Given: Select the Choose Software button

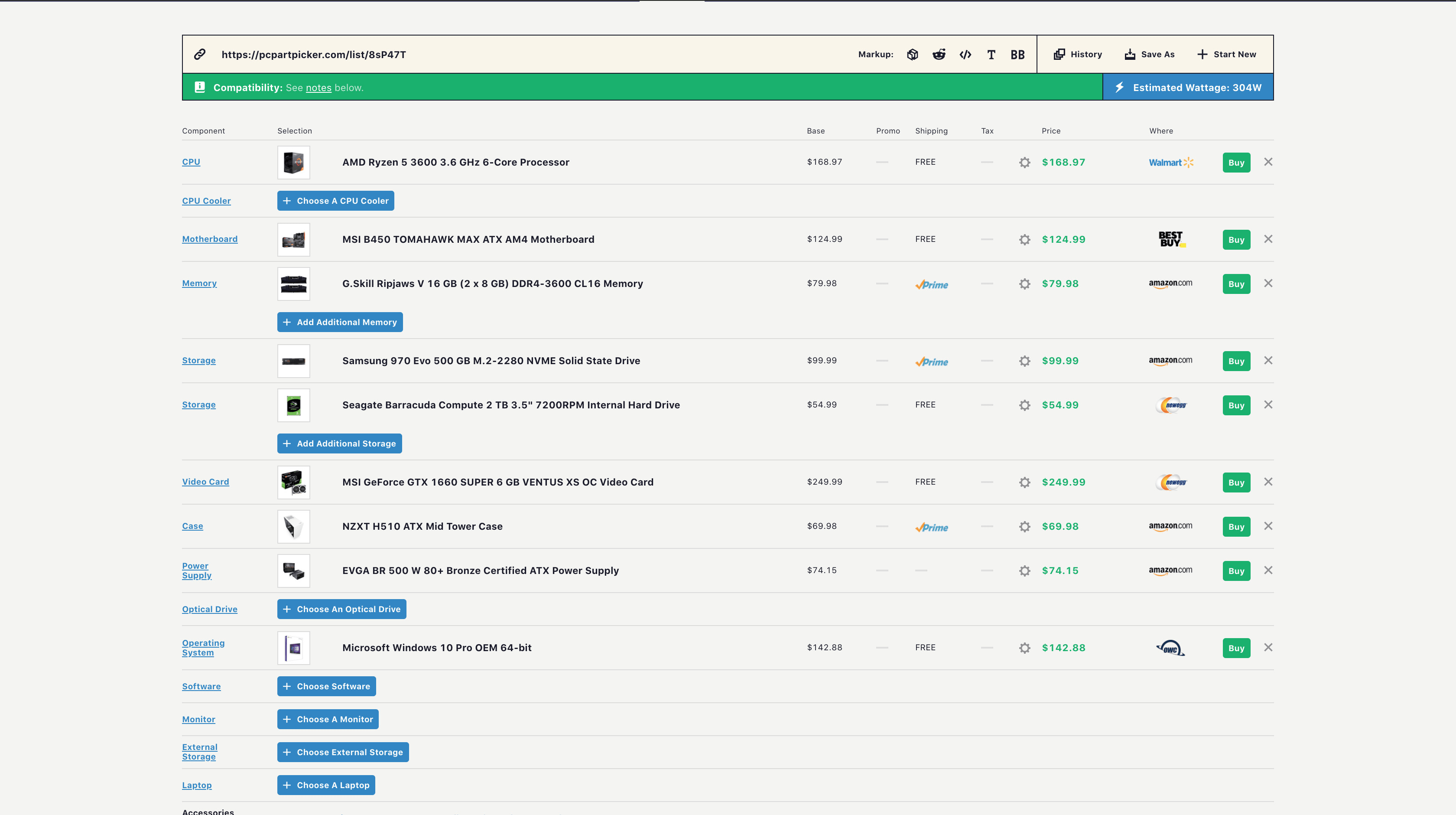Looking at the screenshot, I should tap(327, 686).
